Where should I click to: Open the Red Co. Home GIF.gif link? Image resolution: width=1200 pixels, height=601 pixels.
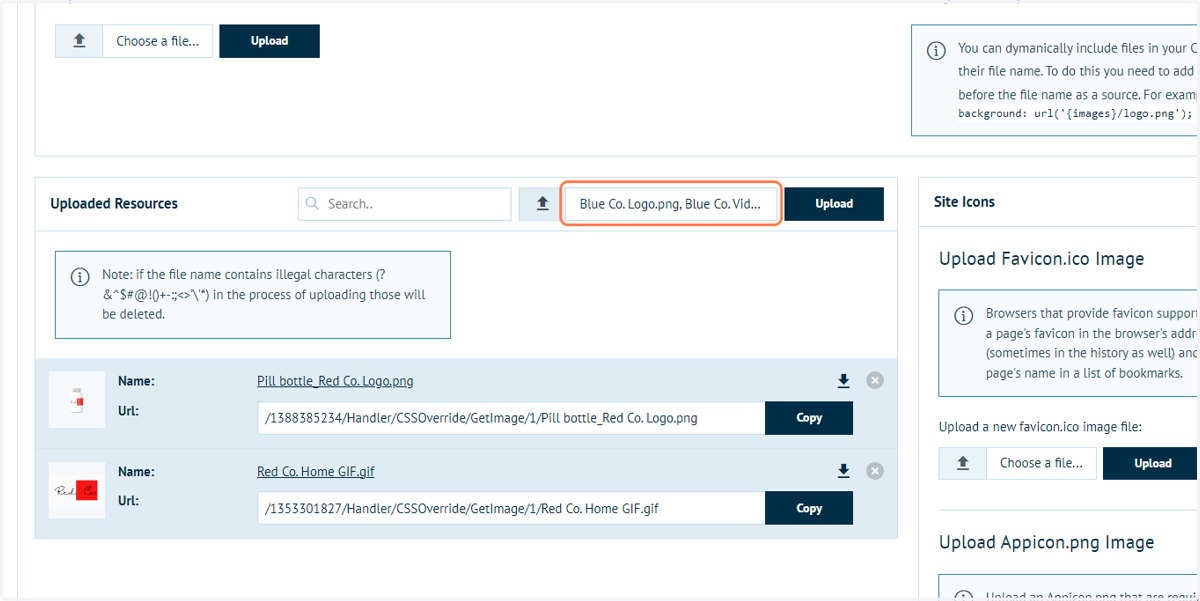pos(316,471)
